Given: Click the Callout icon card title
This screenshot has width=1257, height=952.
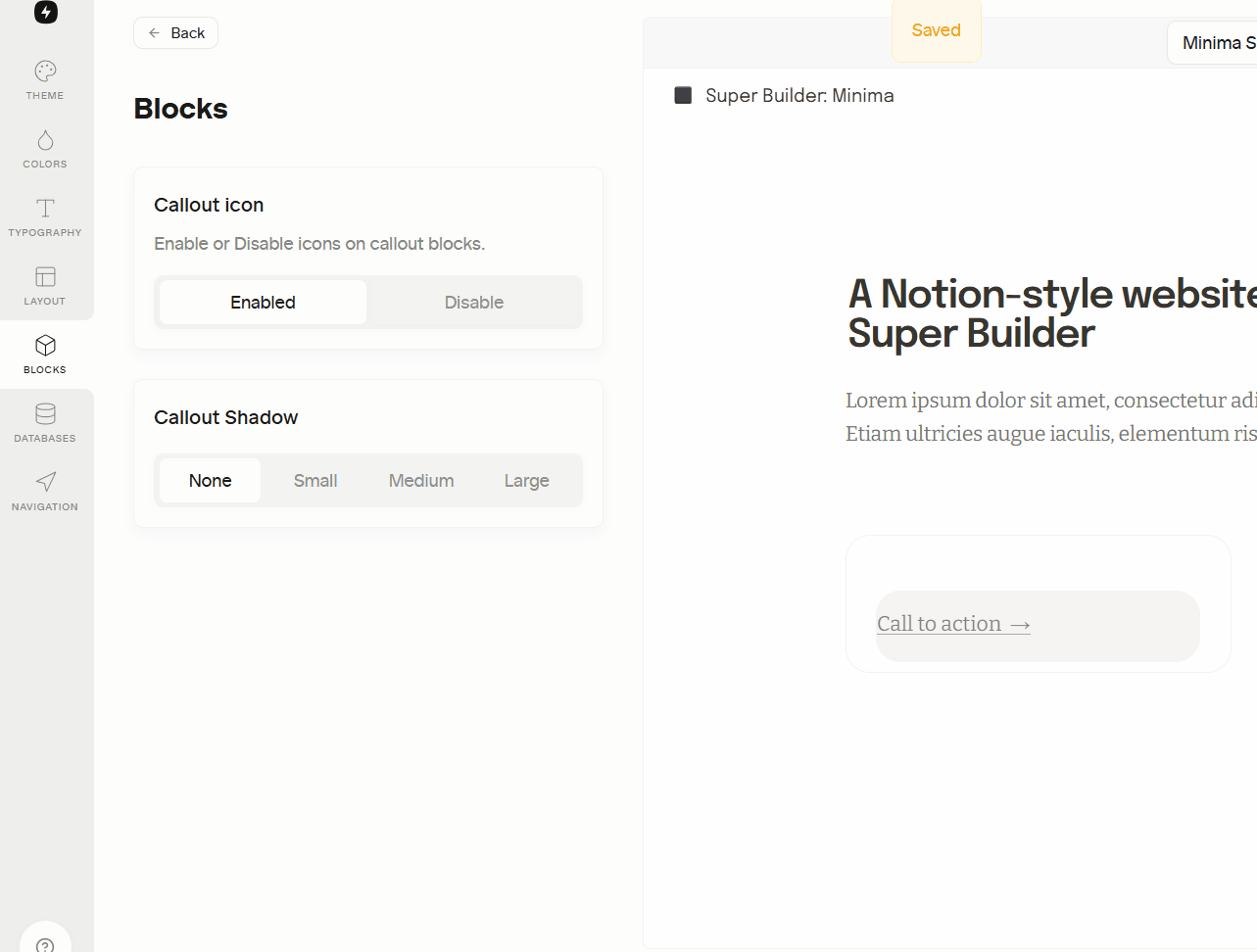Looking at the screenshot, I should (209, 205).
